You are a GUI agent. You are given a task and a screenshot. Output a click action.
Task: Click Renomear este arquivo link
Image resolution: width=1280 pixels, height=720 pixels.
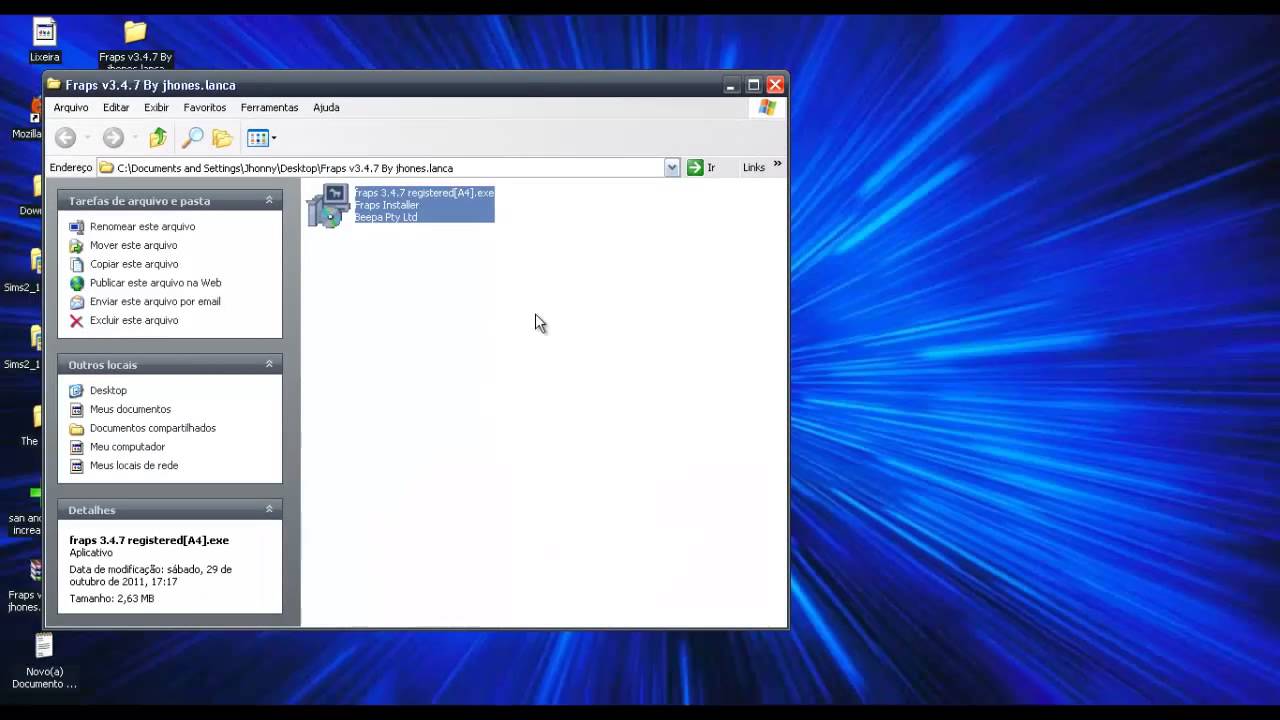(142, 227)
